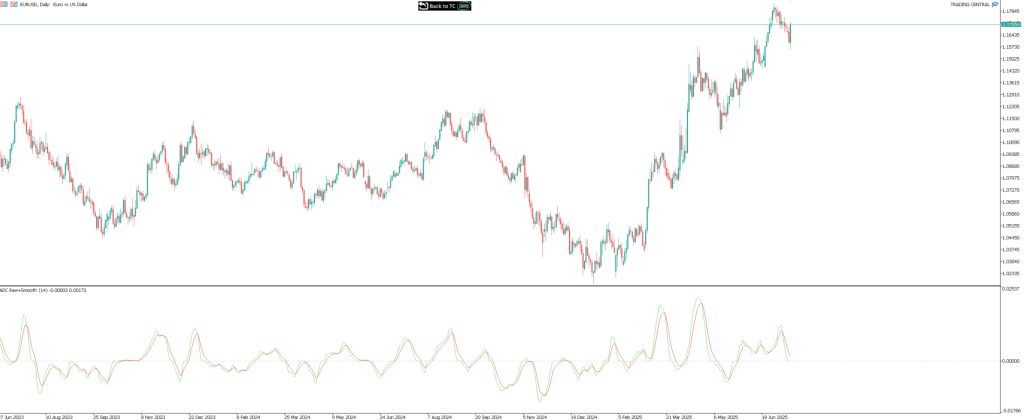This screenshot has height=420, width=1024.
Task: Click the 25 Sep 2023 date label
Action: [x=106, y=415]
